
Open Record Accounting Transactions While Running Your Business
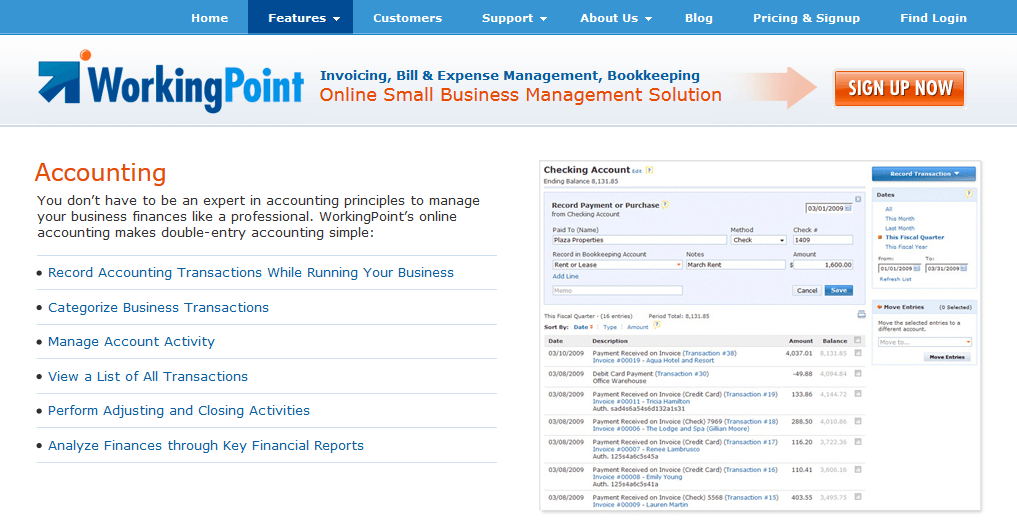click(x=251, y=272)
